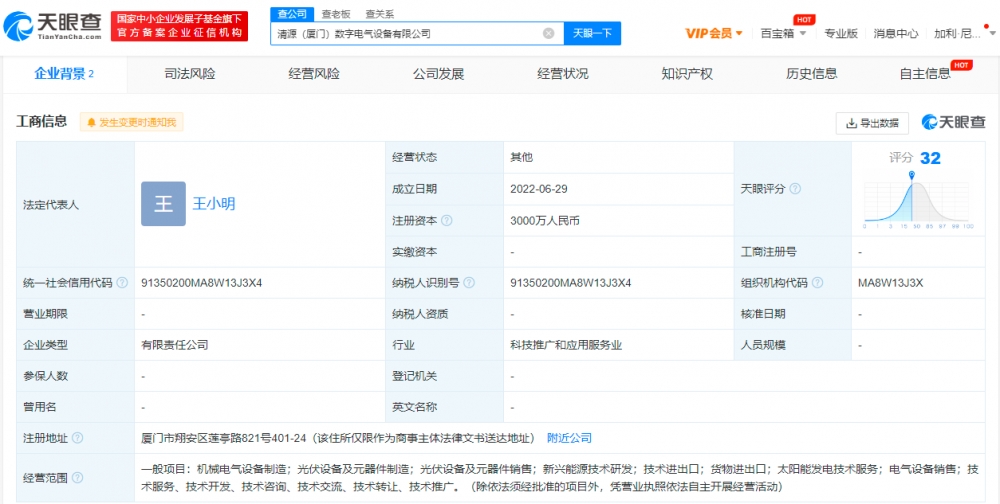This screenshot has width=1000, height=504.
Task: Open the 附近公司 link
Action: pos(570,438)
